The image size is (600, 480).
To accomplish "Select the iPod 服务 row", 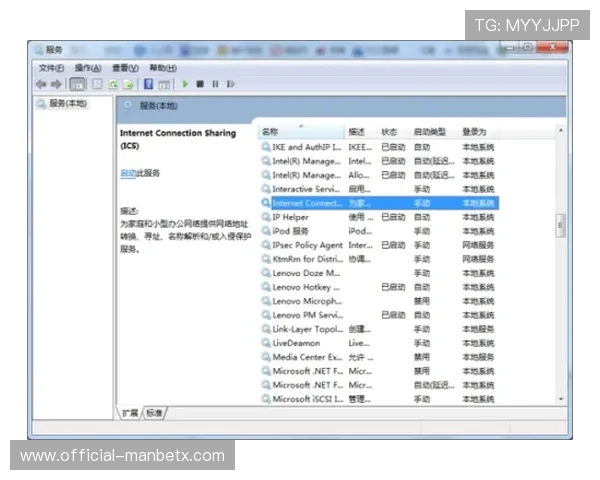I will coord(380,231).
